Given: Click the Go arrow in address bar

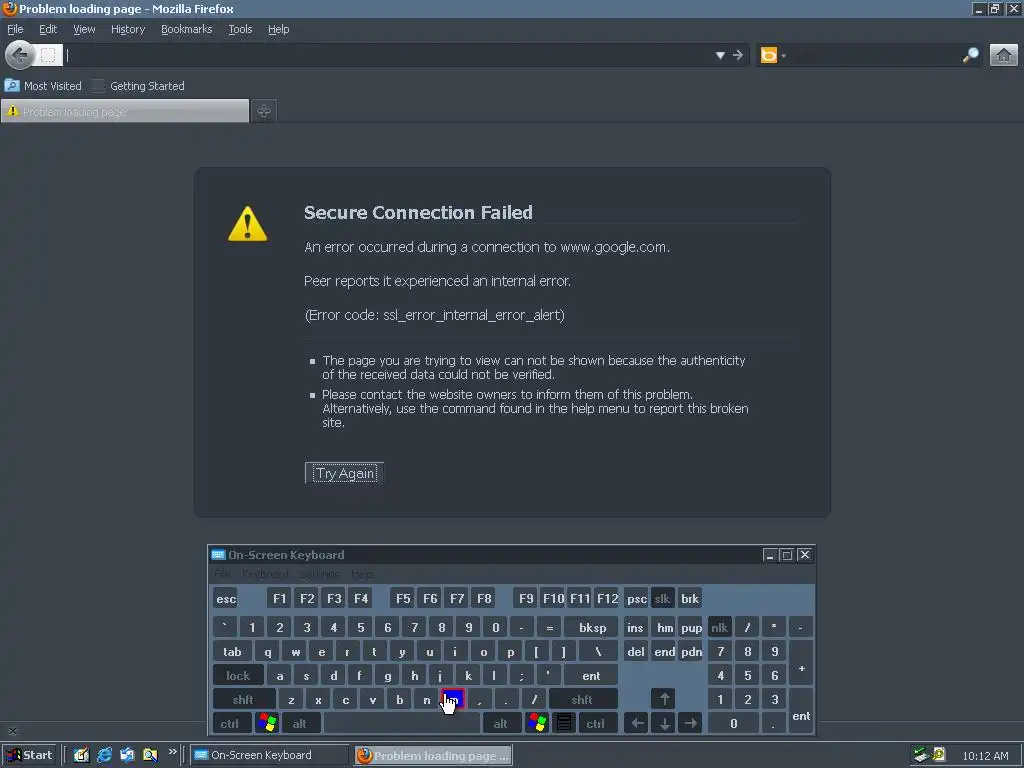Looking at the screenshot, I should coord(738,56).
